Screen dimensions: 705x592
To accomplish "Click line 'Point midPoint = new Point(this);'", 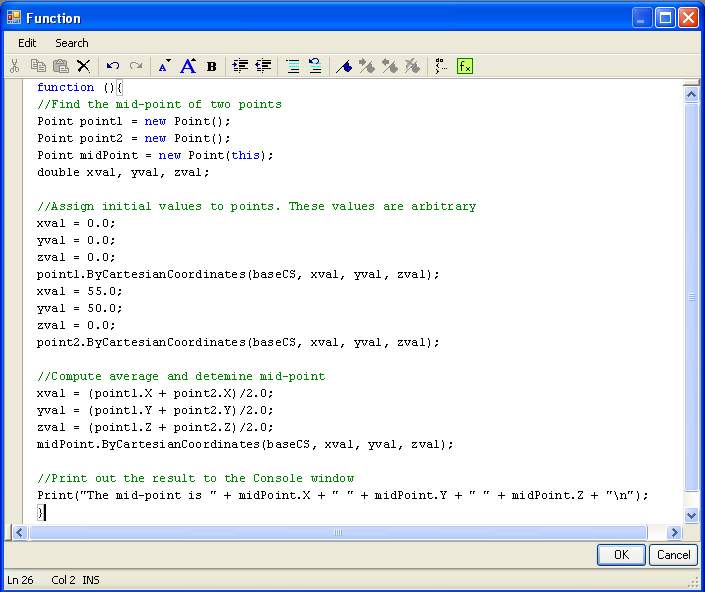I will tap(155, 156).
